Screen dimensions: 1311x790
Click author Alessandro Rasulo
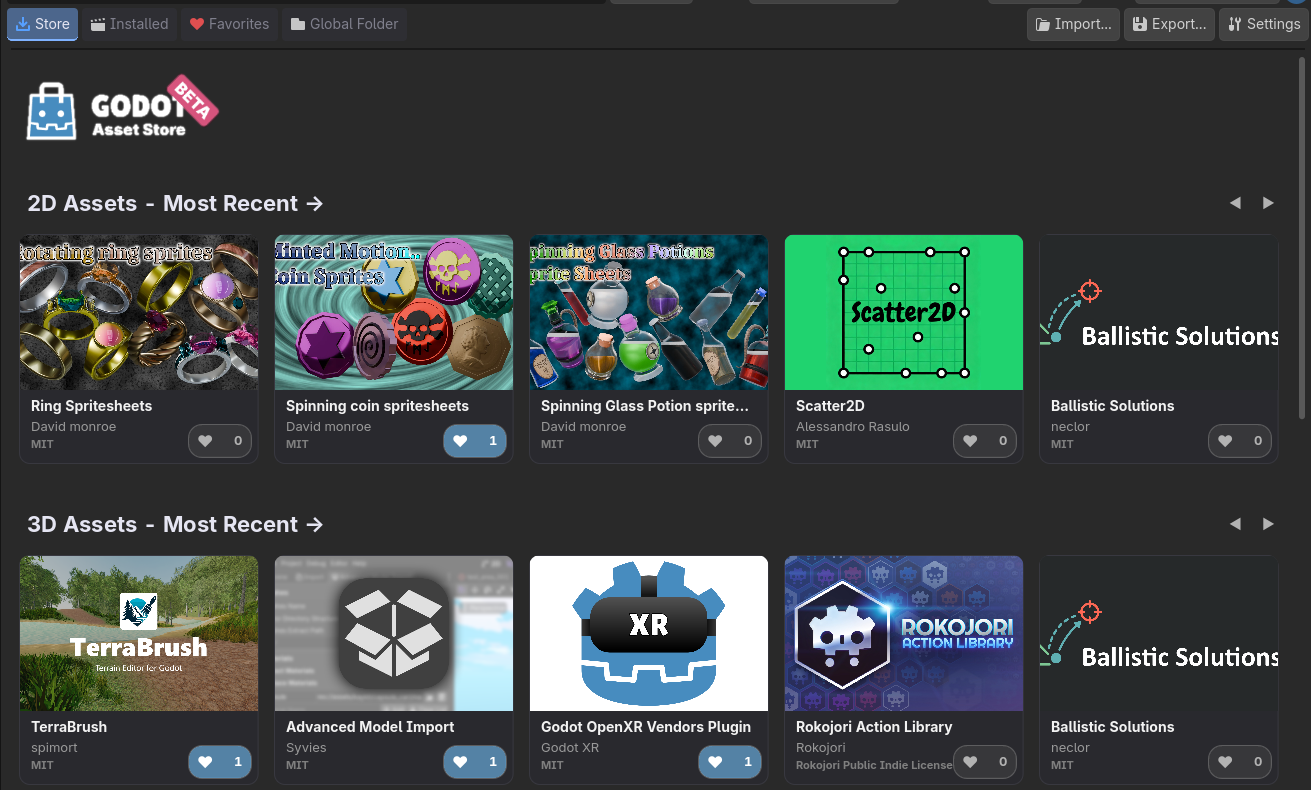(853, 426)
